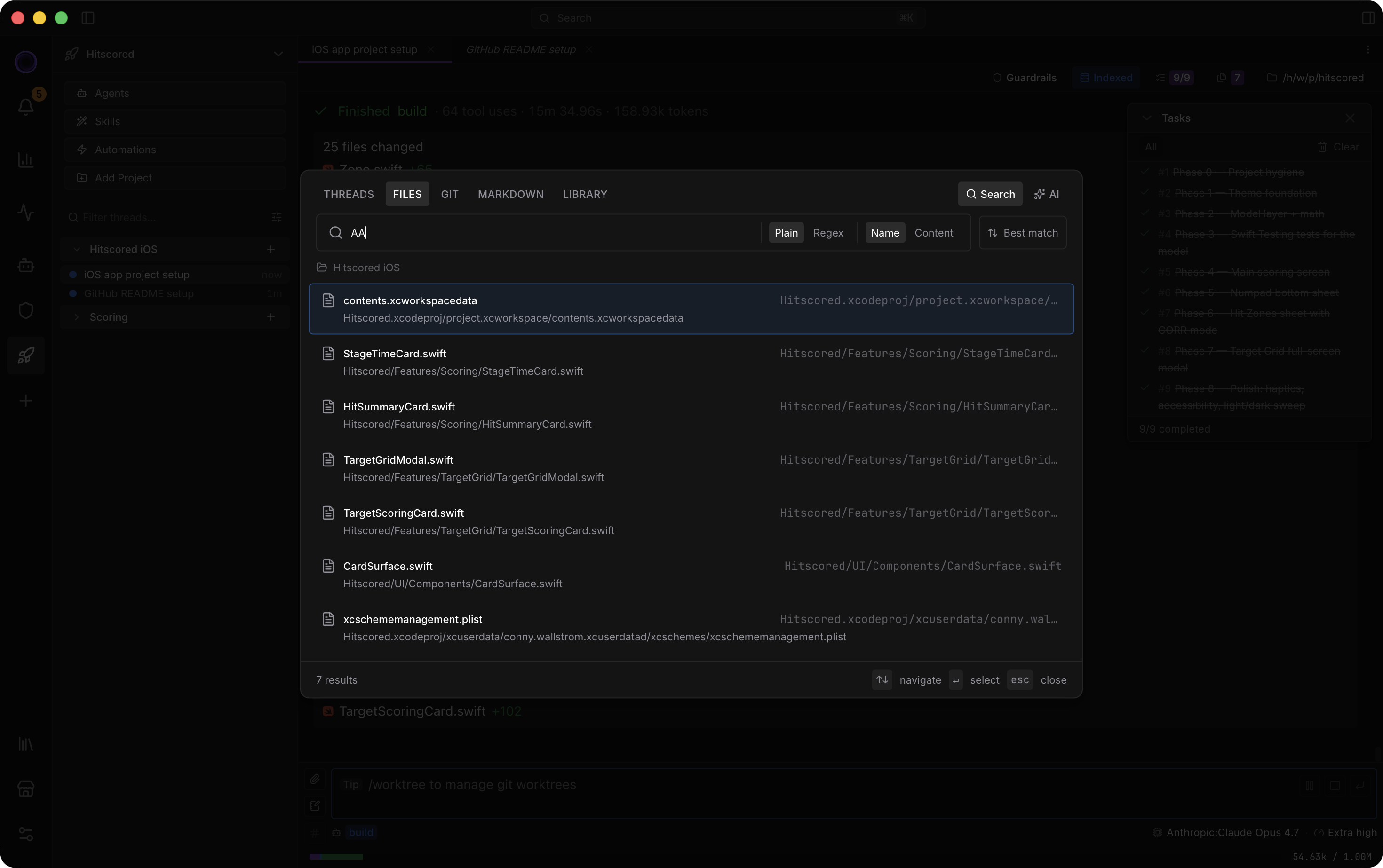Toggle the right sidebar panel icon
1383x868 pixels.
(1368, 18)
